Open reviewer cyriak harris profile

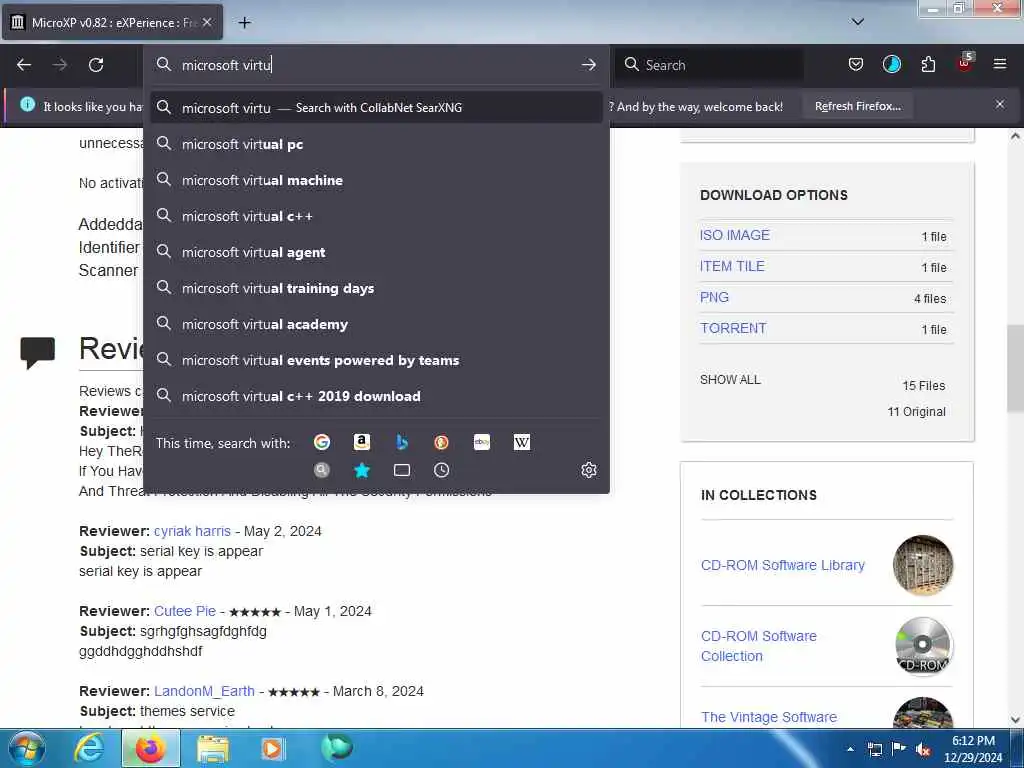pos(192,531)
